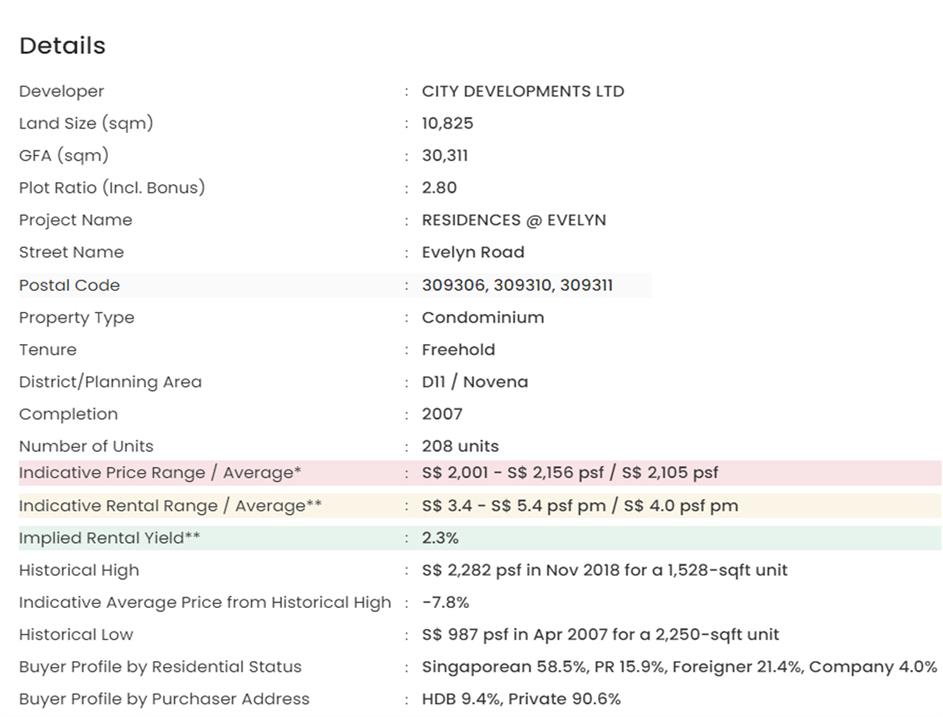
Task: Select the Implied Rental Yield 2.3% value
Action: [x=440, y=538]
